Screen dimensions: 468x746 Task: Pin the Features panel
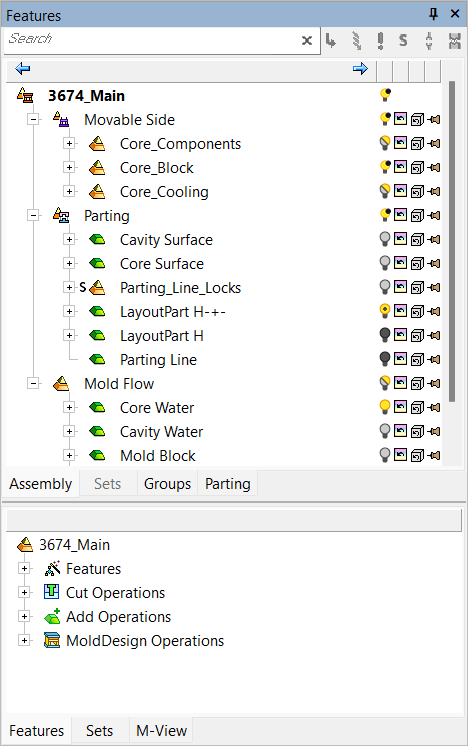[x=433, y=14]
